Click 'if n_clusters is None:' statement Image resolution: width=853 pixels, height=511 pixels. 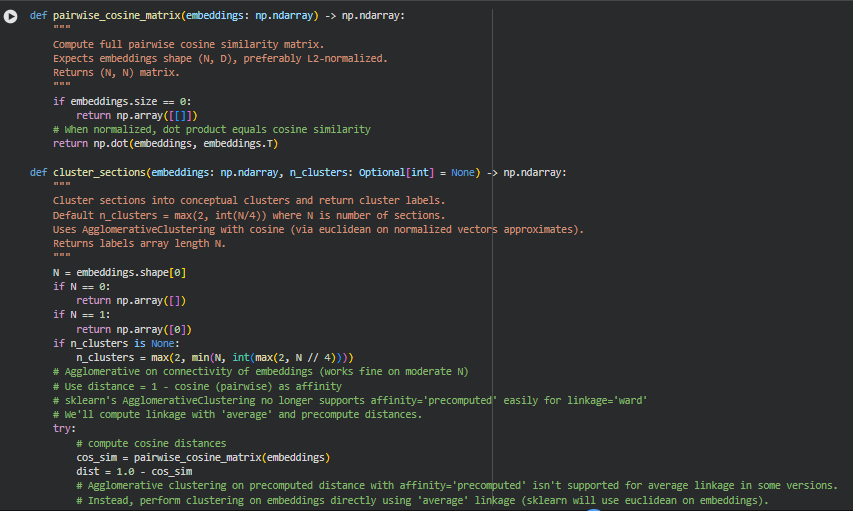[x=116, y=343]
